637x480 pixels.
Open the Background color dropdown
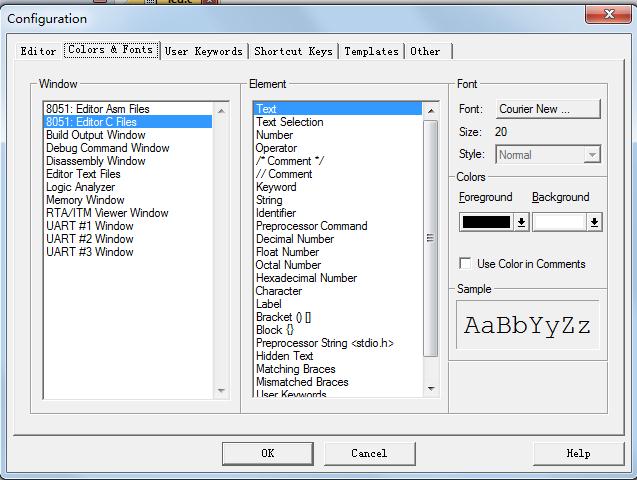(x=595, y=223)
